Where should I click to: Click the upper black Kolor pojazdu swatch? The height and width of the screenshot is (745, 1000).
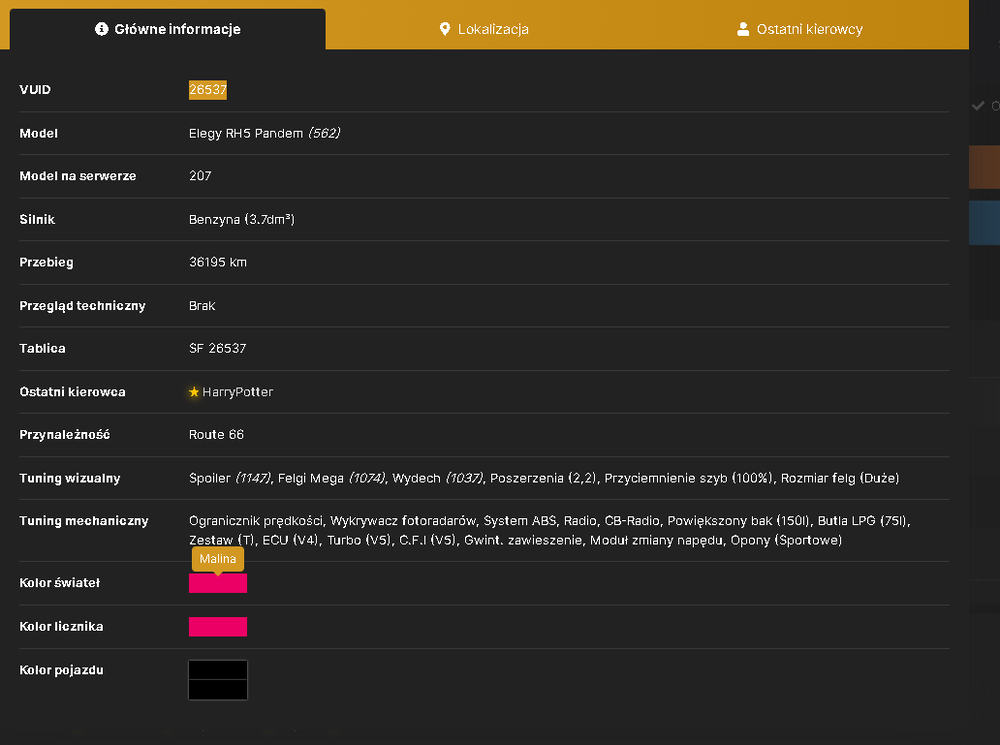(217, 670)
